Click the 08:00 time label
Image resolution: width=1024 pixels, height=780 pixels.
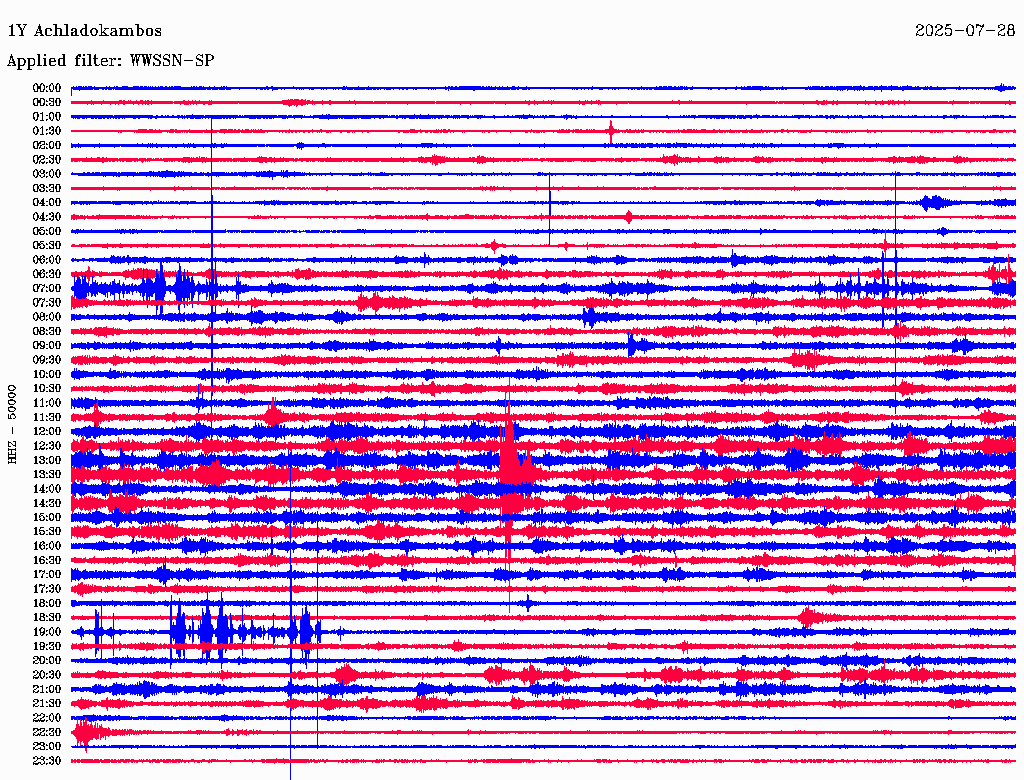click(x=47, y=317)
